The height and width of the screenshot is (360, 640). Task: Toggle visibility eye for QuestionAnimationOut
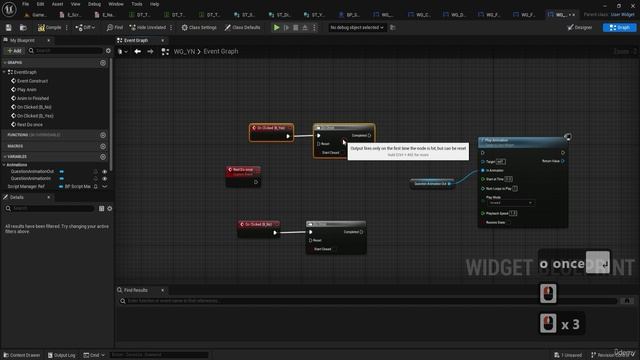point(104,172)
